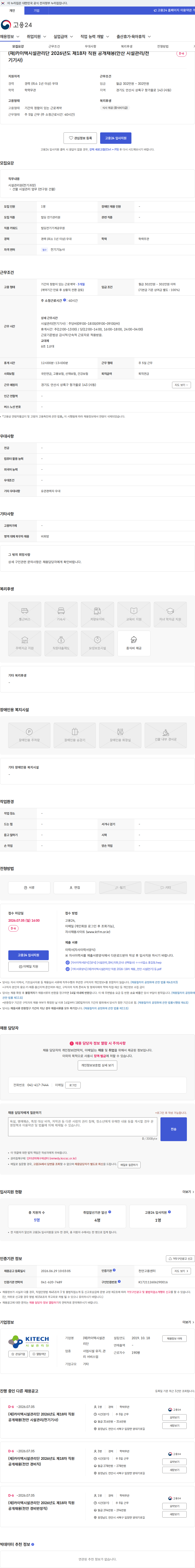
Task: Click the 면접 selection step box
Action: click(75, 888)
